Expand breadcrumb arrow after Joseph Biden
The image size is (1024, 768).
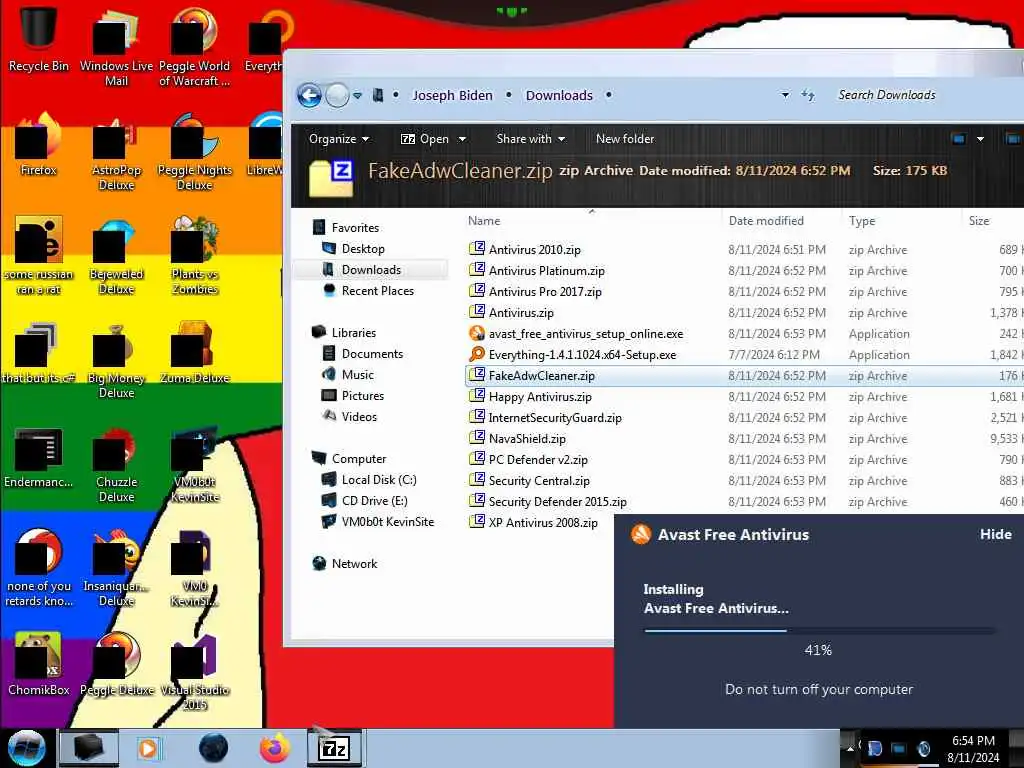(509, 95)
